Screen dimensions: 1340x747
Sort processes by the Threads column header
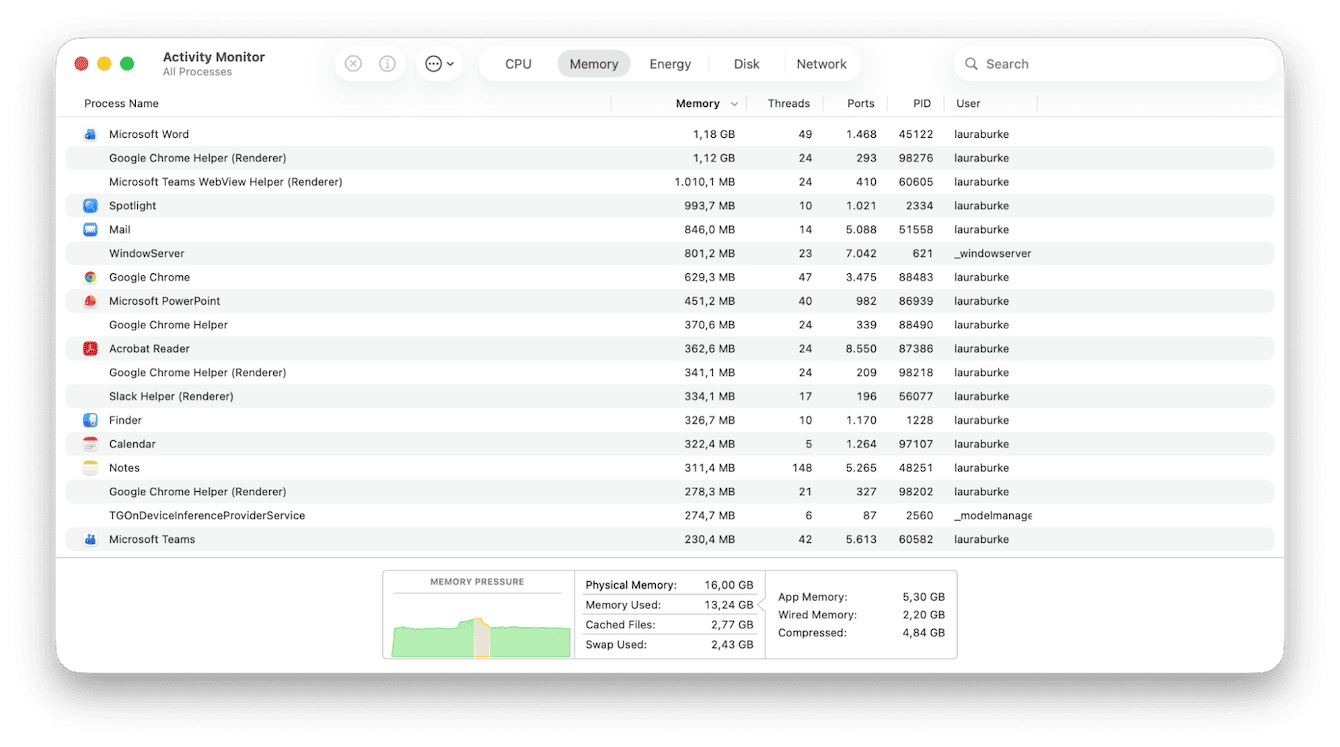point(789,103)
